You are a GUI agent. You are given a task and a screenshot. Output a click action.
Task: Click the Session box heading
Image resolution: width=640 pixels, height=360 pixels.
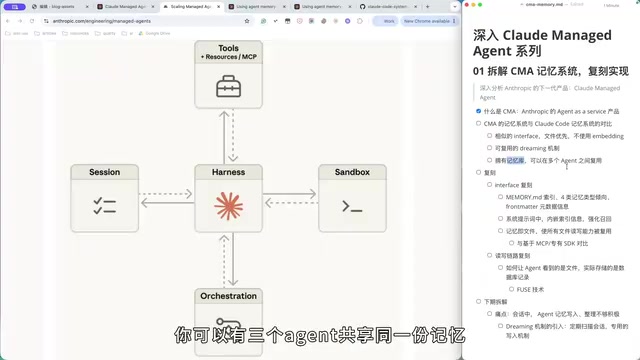(104, 172)
